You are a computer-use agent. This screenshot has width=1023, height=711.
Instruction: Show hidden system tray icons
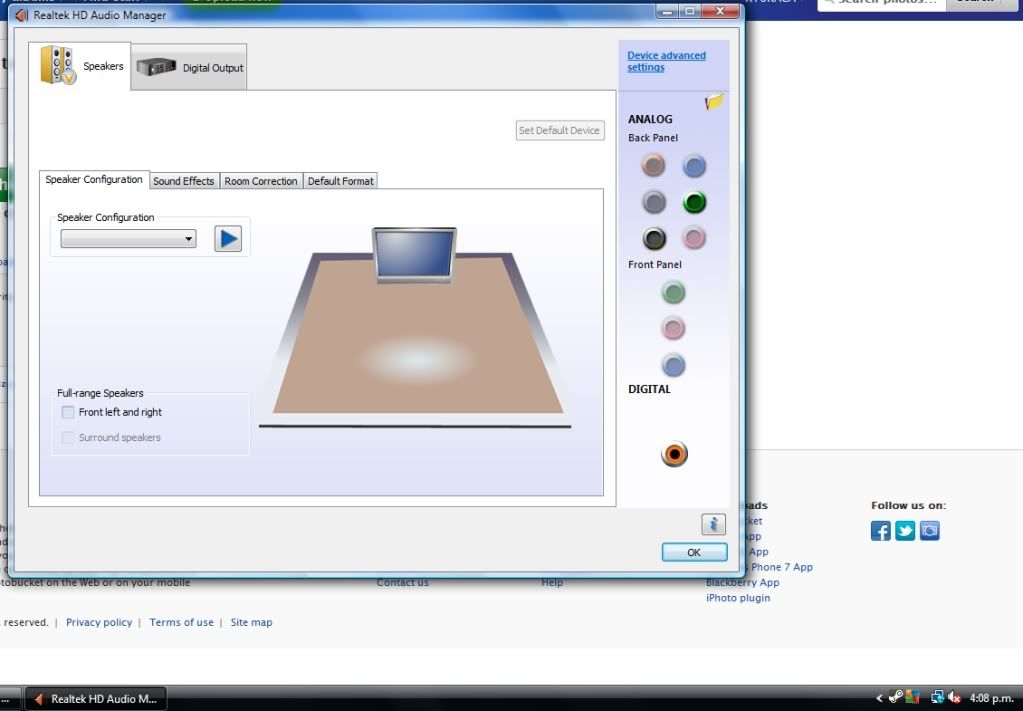879,698
